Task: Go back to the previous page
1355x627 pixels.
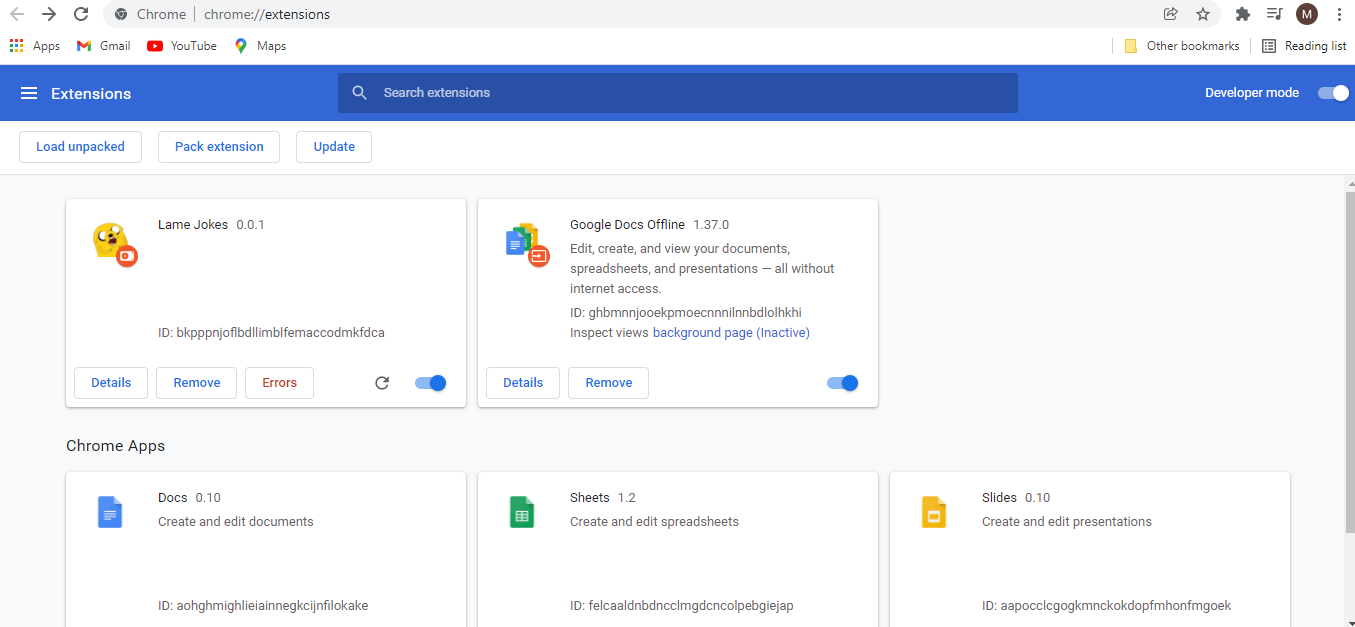Action: 17,14
